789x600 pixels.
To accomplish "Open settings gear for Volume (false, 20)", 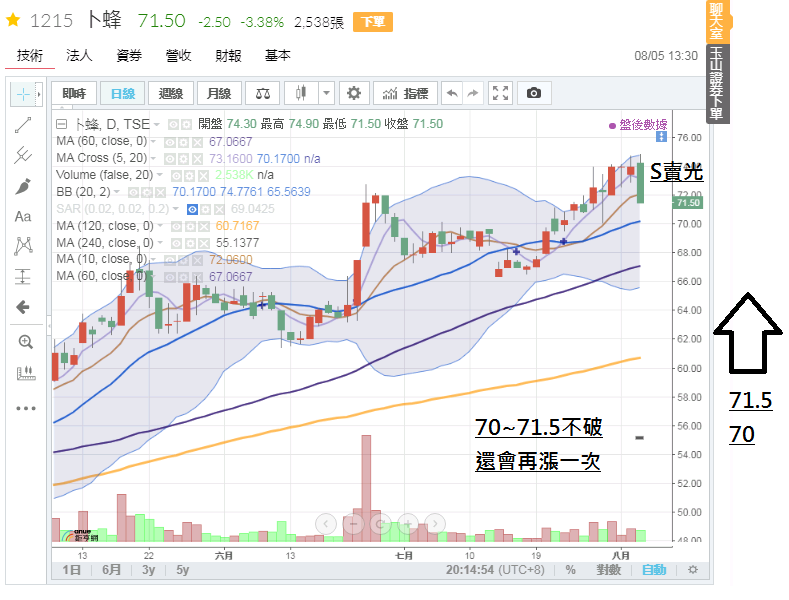I will click(190, 176).
